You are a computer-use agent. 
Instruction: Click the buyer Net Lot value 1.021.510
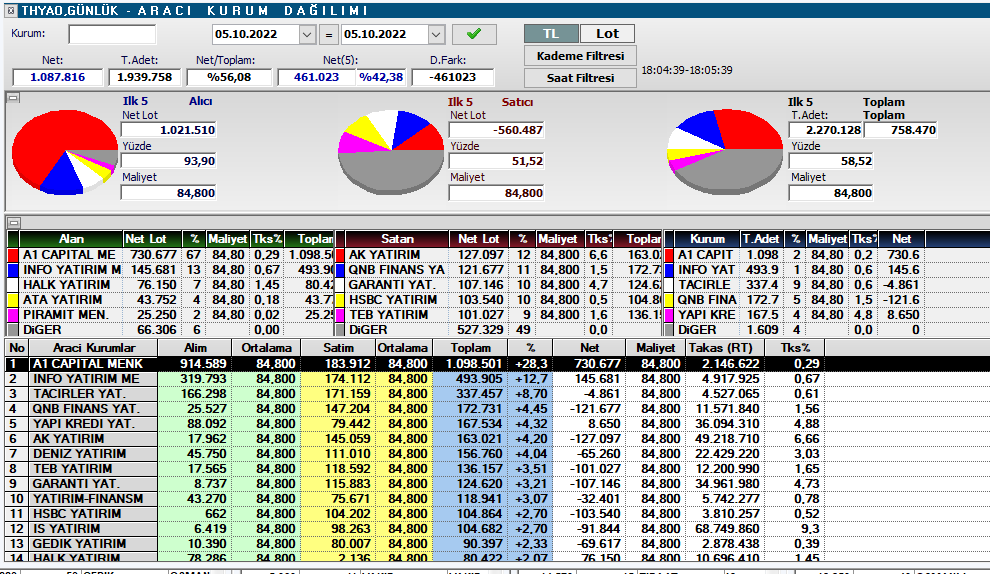(169, 130)
